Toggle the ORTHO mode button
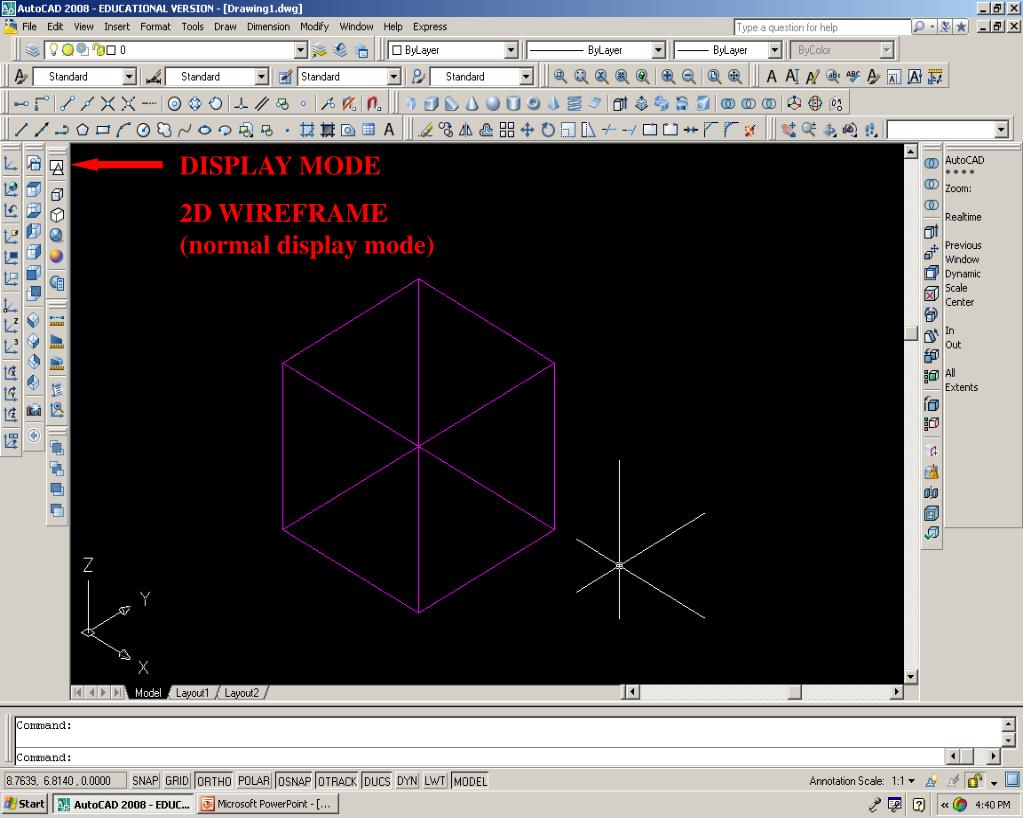Viewport: 1023px width, 818px height. click(214, 781)
